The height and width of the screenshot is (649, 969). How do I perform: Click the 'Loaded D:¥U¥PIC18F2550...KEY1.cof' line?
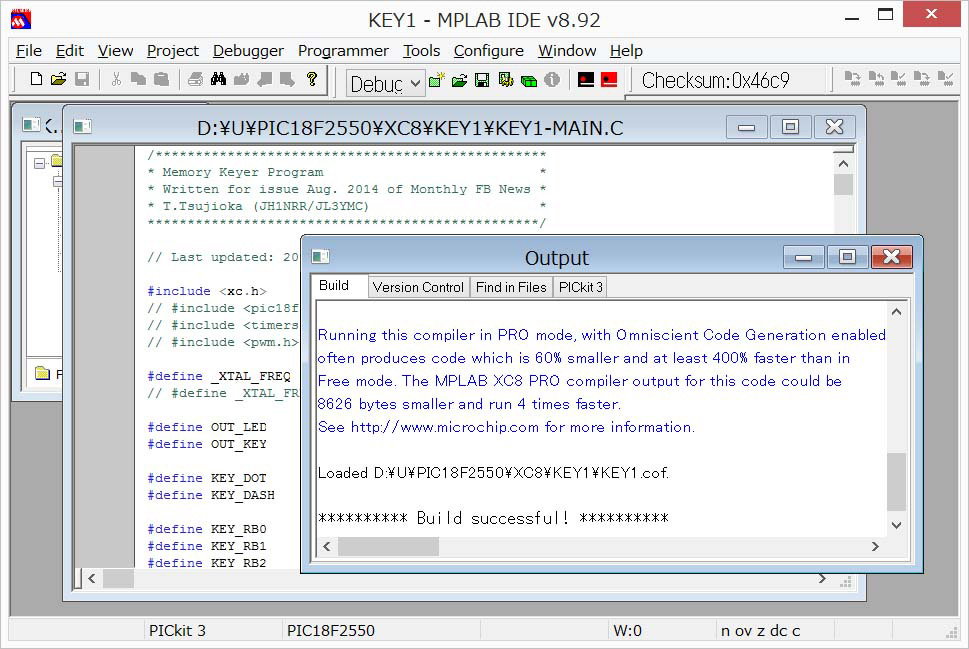click(493, 473)
